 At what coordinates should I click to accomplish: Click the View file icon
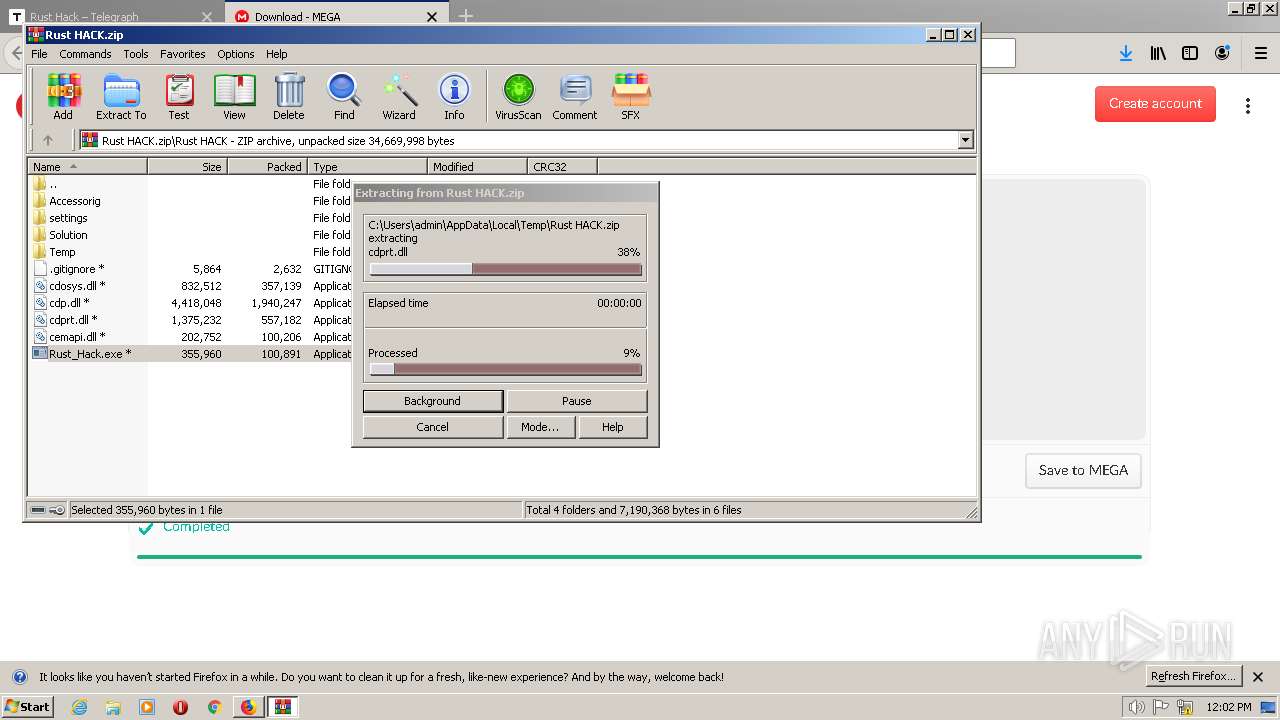tap(234, 97)
